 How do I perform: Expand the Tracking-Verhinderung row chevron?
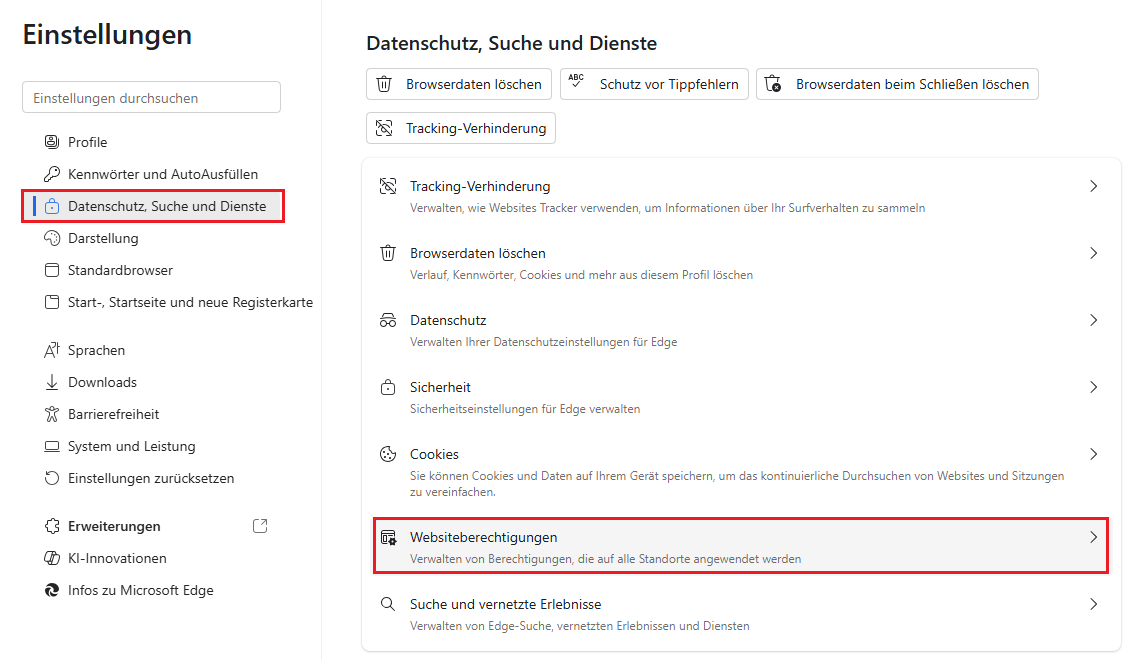pyautogui.click(x=1093, y=186)
